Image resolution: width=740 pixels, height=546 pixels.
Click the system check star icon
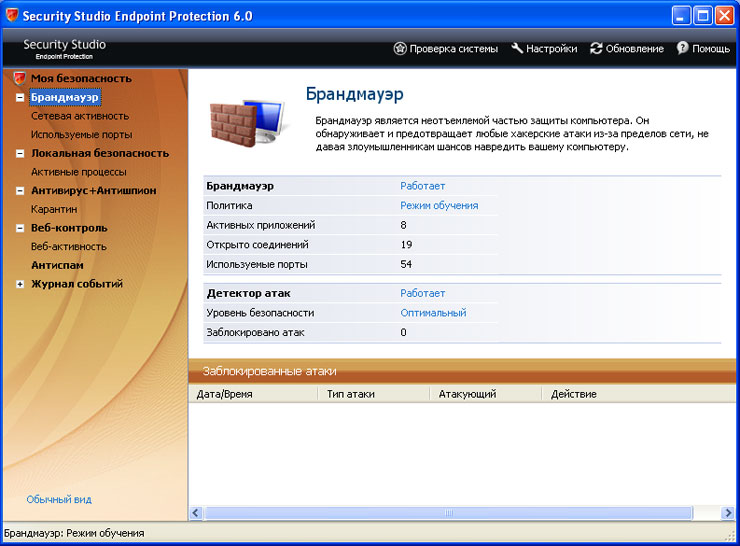tap(400, 48)
